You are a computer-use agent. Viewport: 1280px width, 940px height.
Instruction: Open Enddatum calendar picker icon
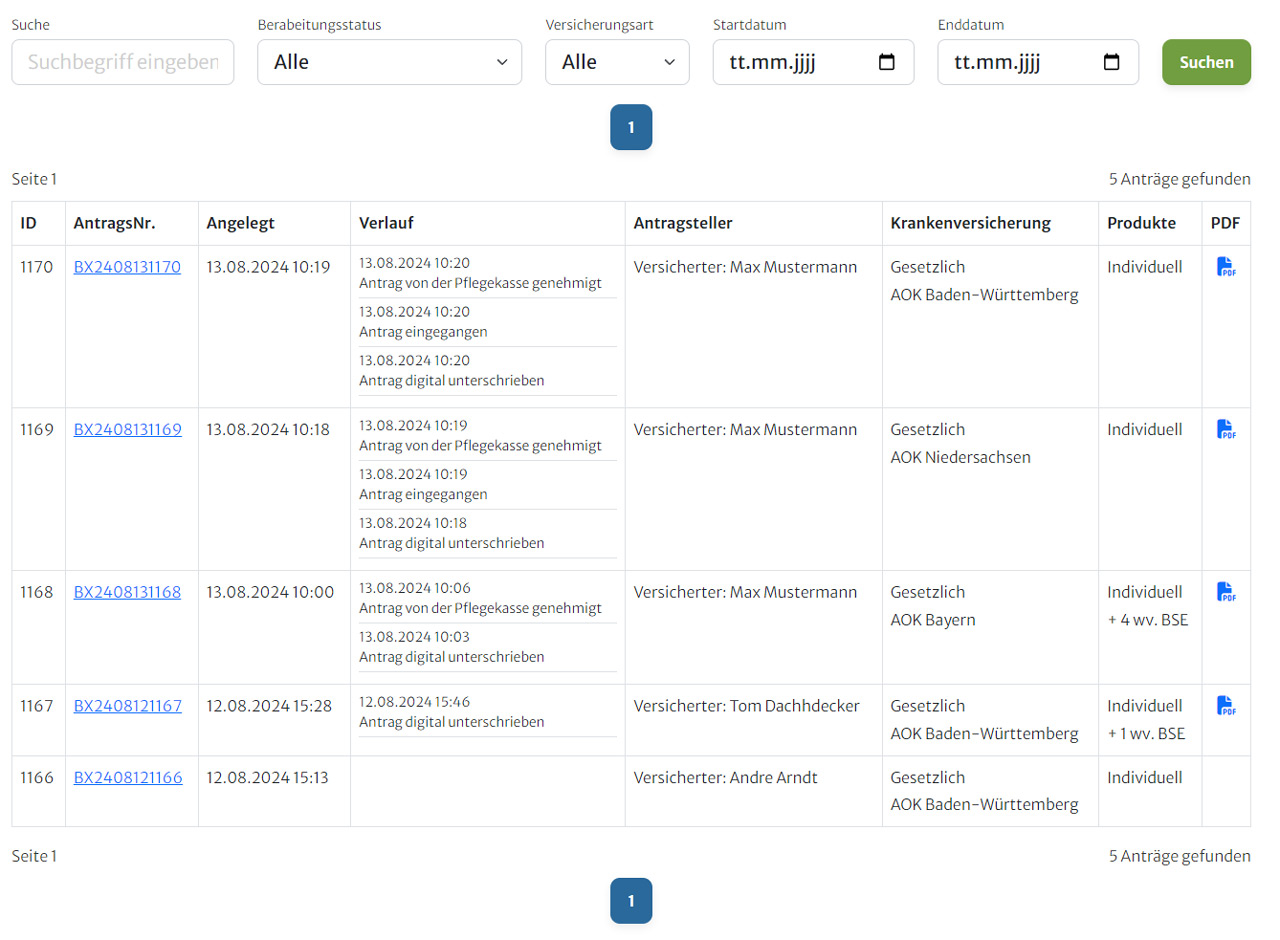[x=1111, y=62]
